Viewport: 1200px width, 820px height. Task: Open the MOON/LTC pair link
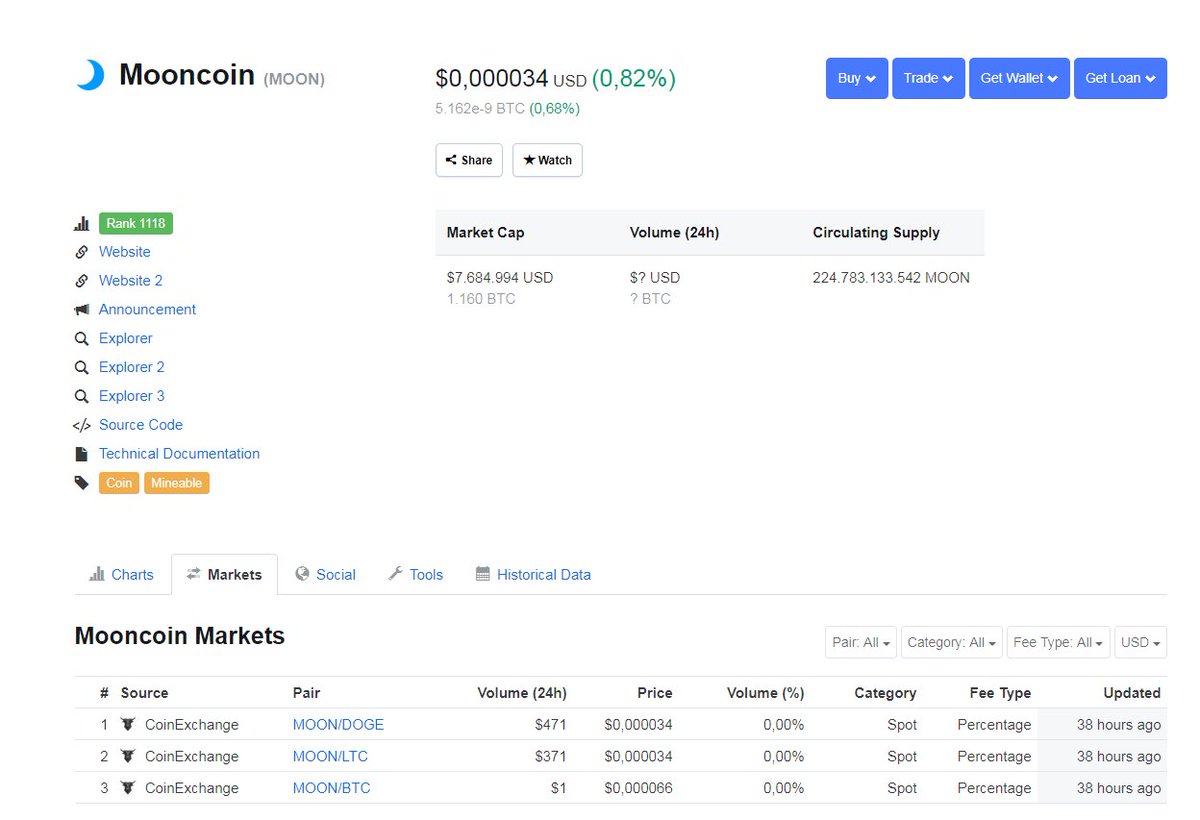tap(330, 756)
